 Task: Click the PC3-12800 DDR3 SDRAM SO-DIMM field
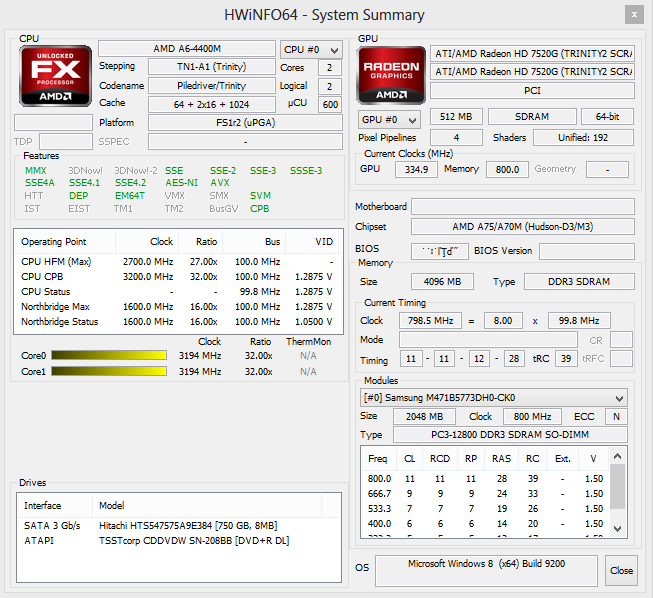tap(510, 435)
